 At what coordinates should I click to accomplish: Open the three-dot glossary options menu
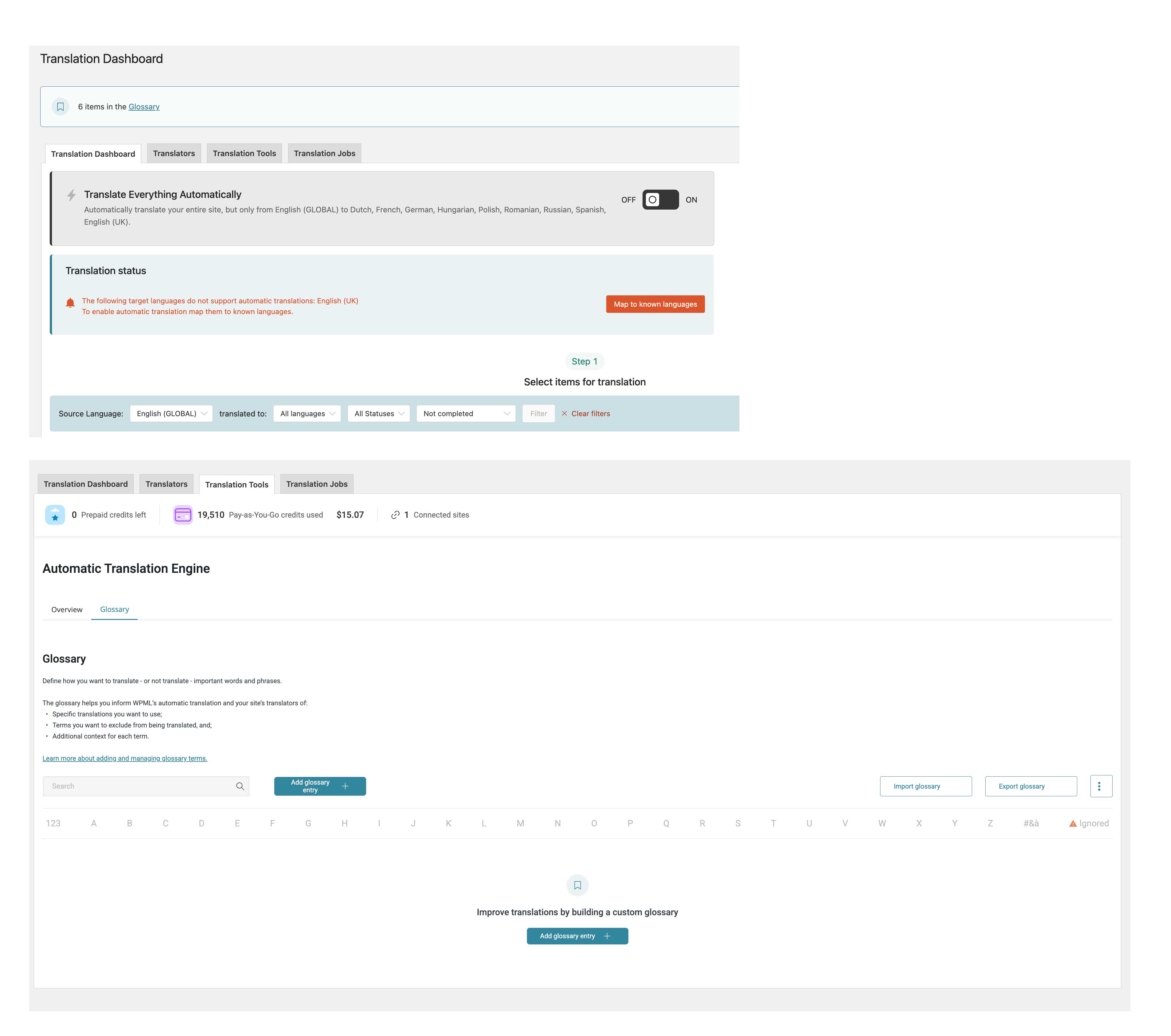(1100, 786)
